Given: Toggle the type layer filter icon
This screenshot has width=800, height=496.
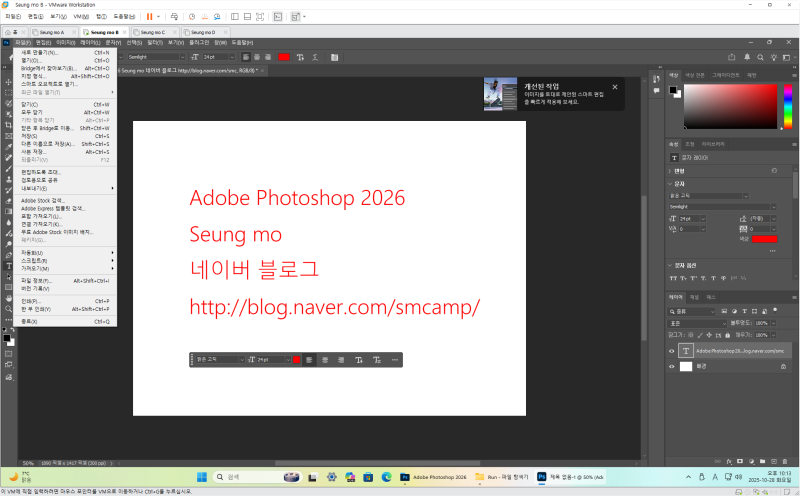Looking at the screenshot, I should 744,311.
